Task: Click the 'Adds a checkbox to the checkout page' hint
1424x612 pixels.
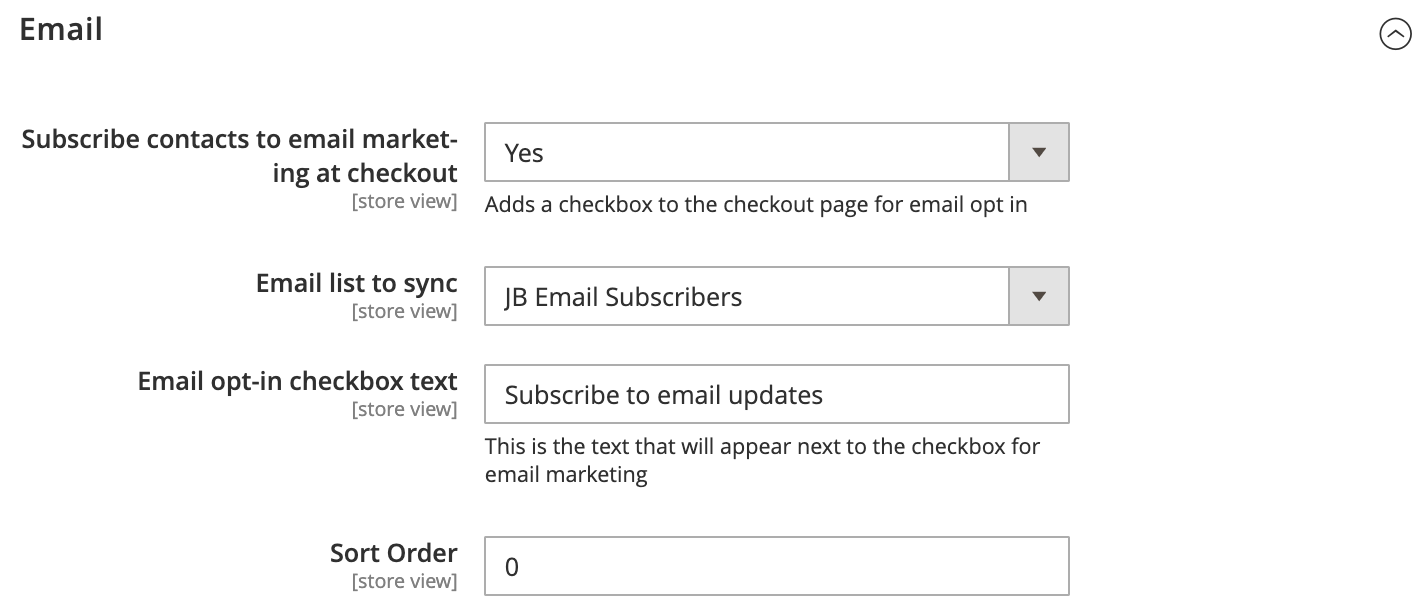Action: pos(755,205)
